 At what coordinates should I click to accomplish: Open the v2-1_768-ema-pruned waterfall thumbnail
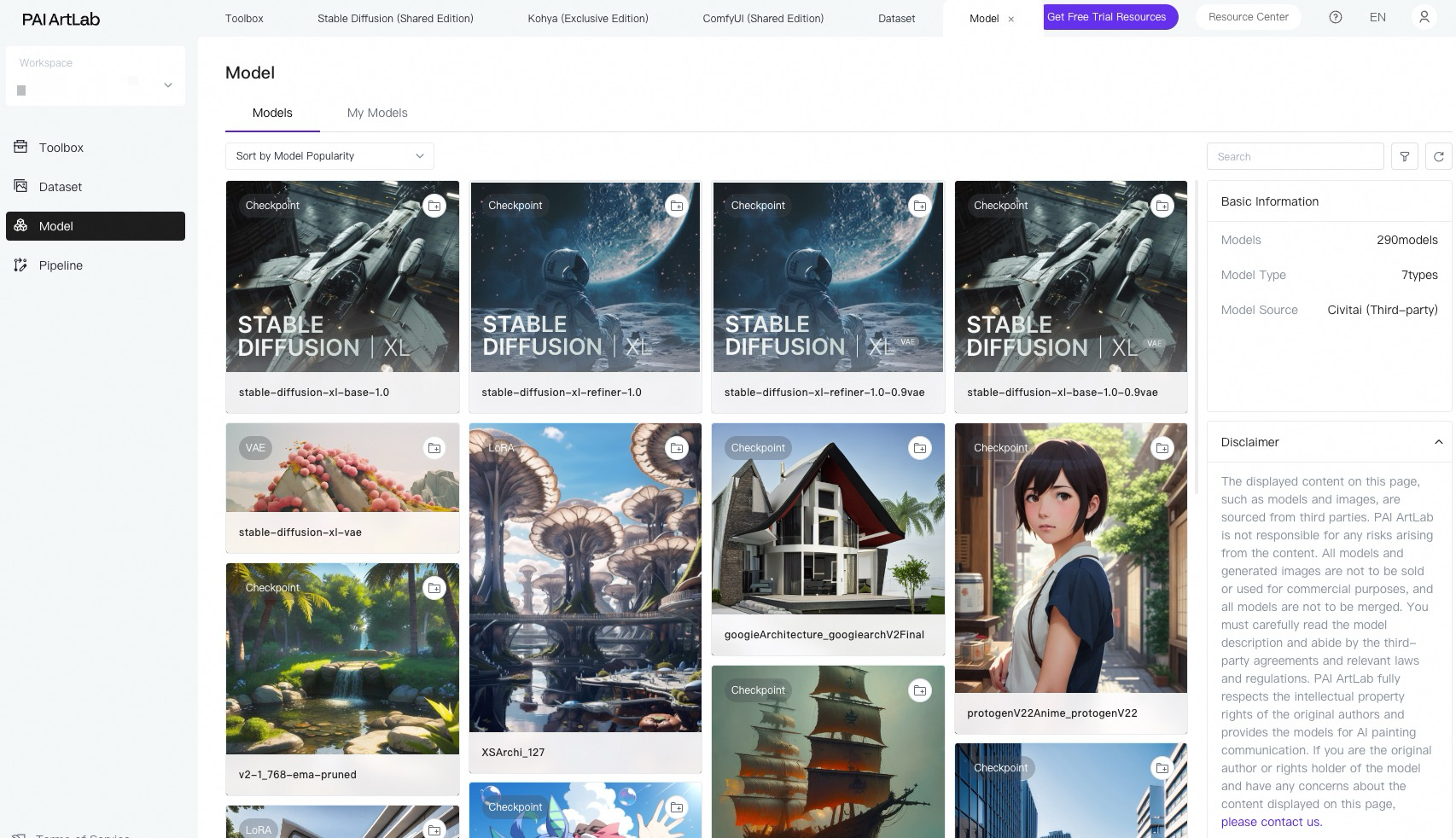click(342, 659)
